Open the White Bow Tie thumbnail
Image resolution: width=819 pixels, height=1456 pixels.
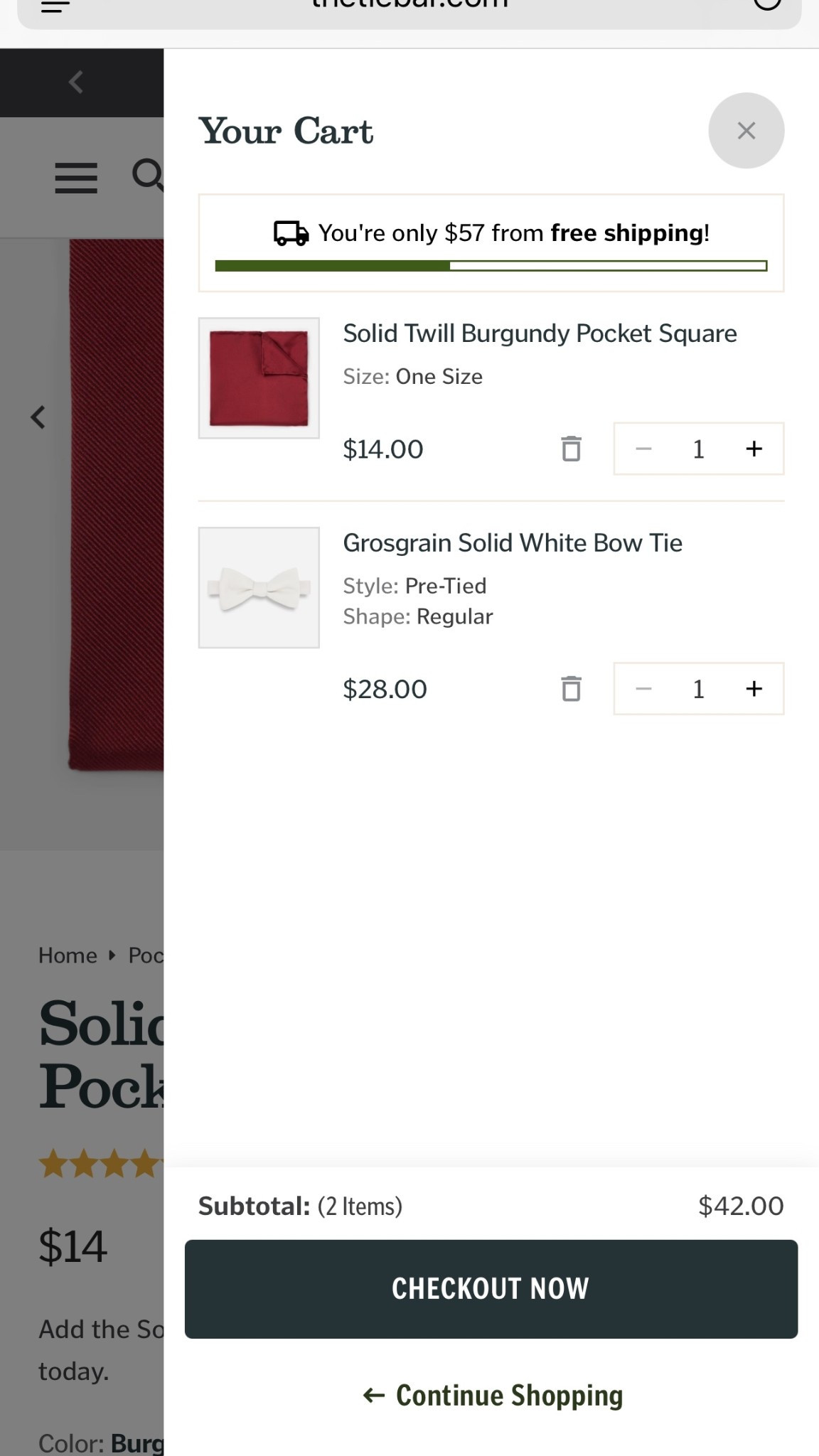tap(259, 587)
